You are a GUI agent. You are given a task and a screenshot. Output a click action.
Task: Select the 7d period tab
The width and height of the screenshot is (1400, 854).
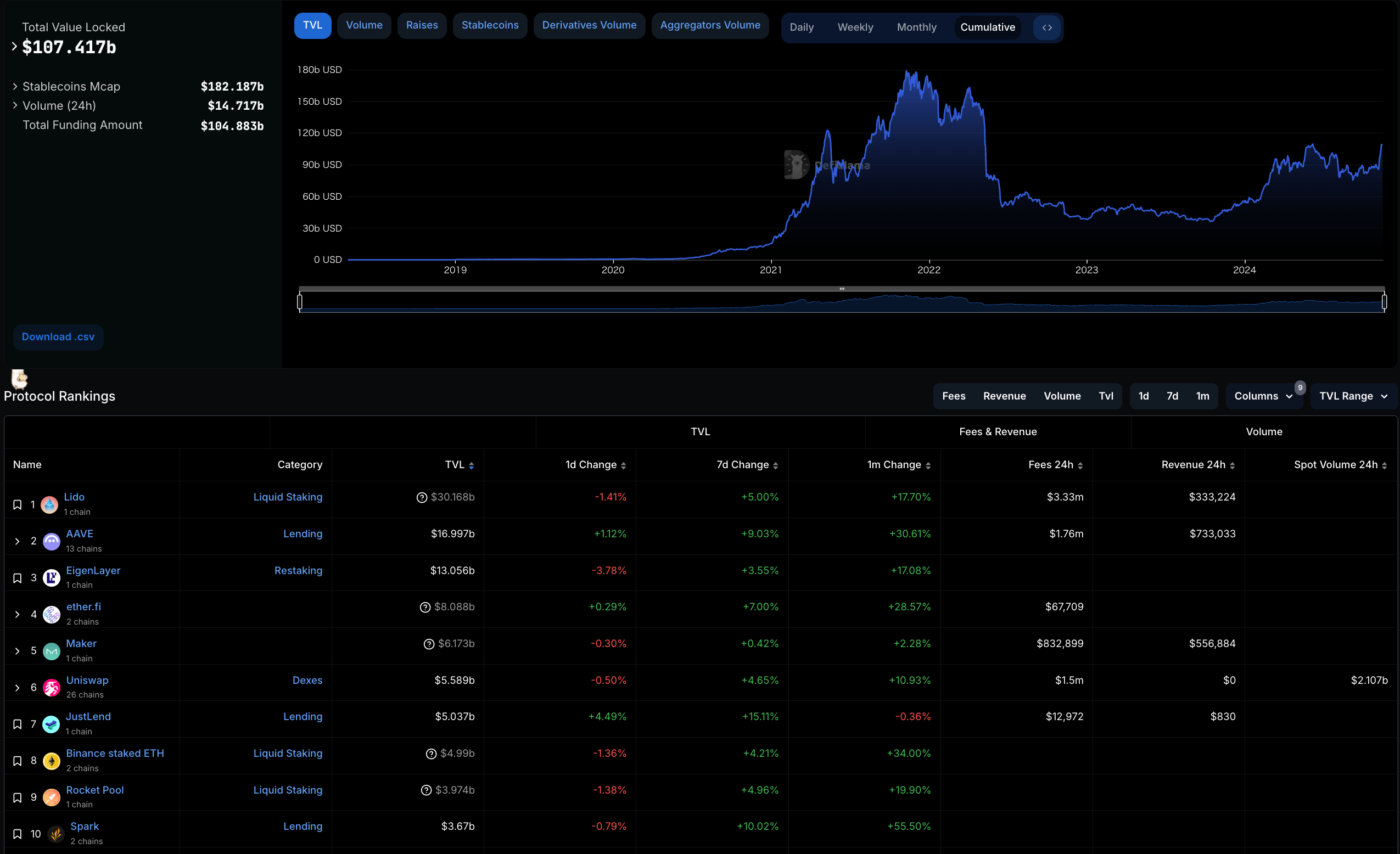[1172, 396]
